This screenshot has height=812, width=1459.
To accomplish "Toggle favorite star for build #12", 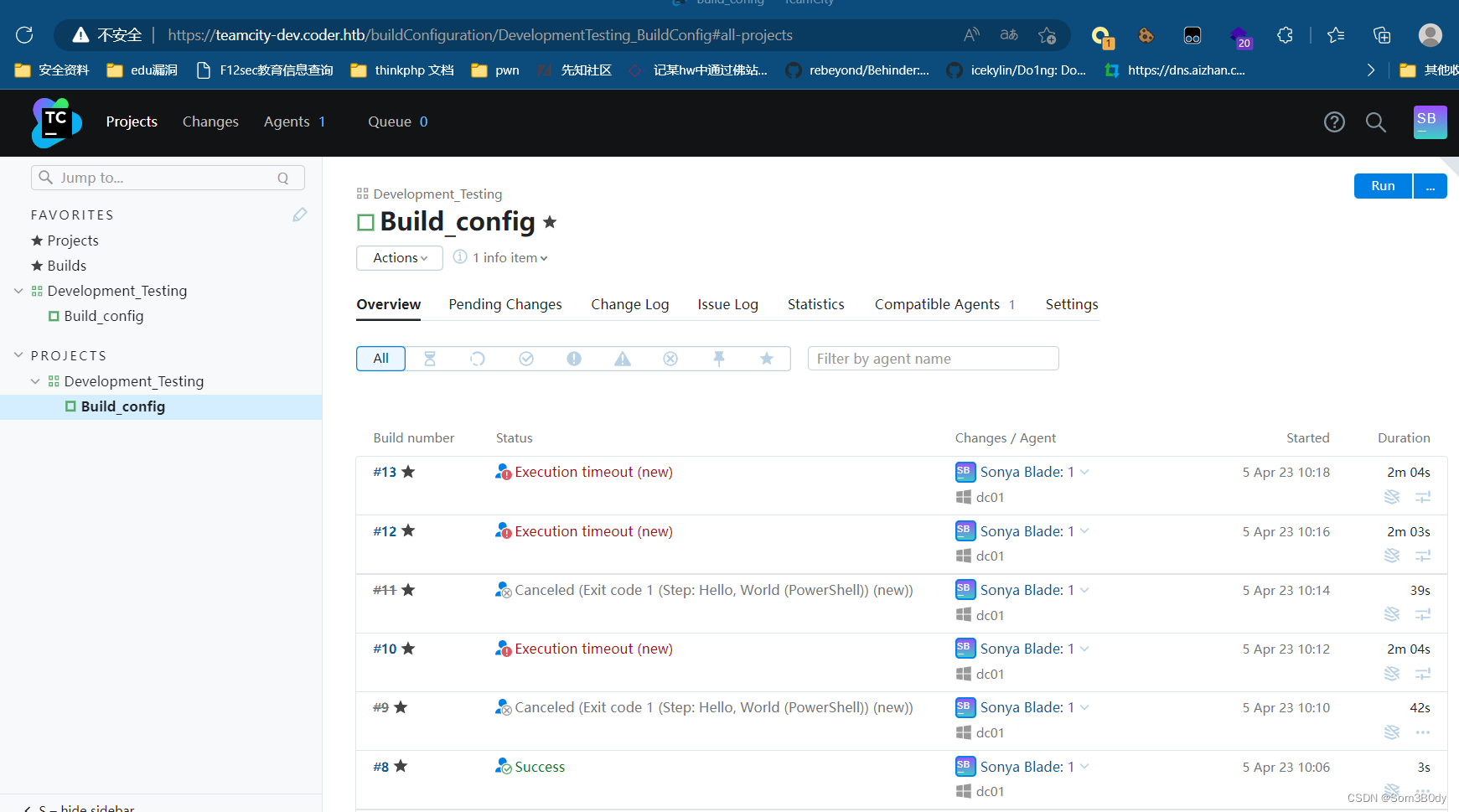I will [408, 530].
